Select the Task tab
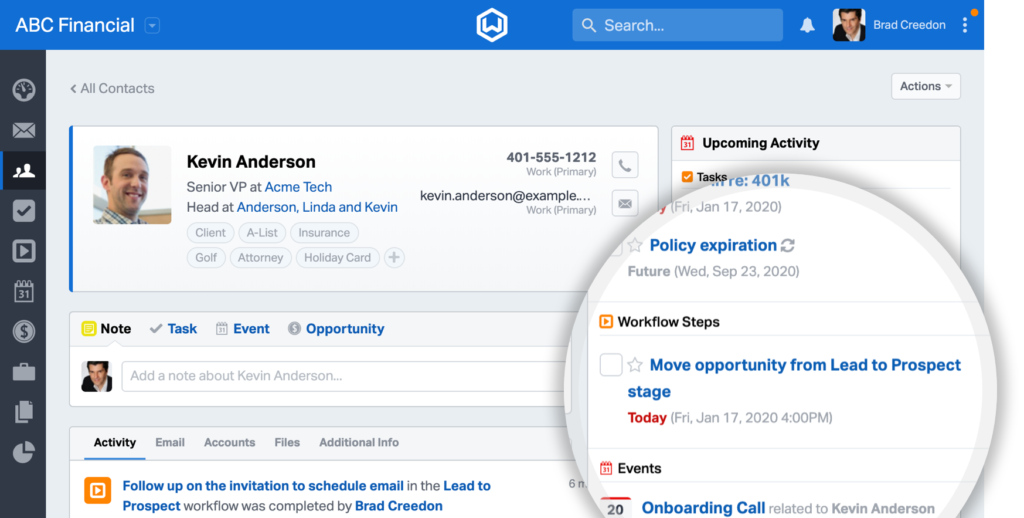 tap(173, 329)
